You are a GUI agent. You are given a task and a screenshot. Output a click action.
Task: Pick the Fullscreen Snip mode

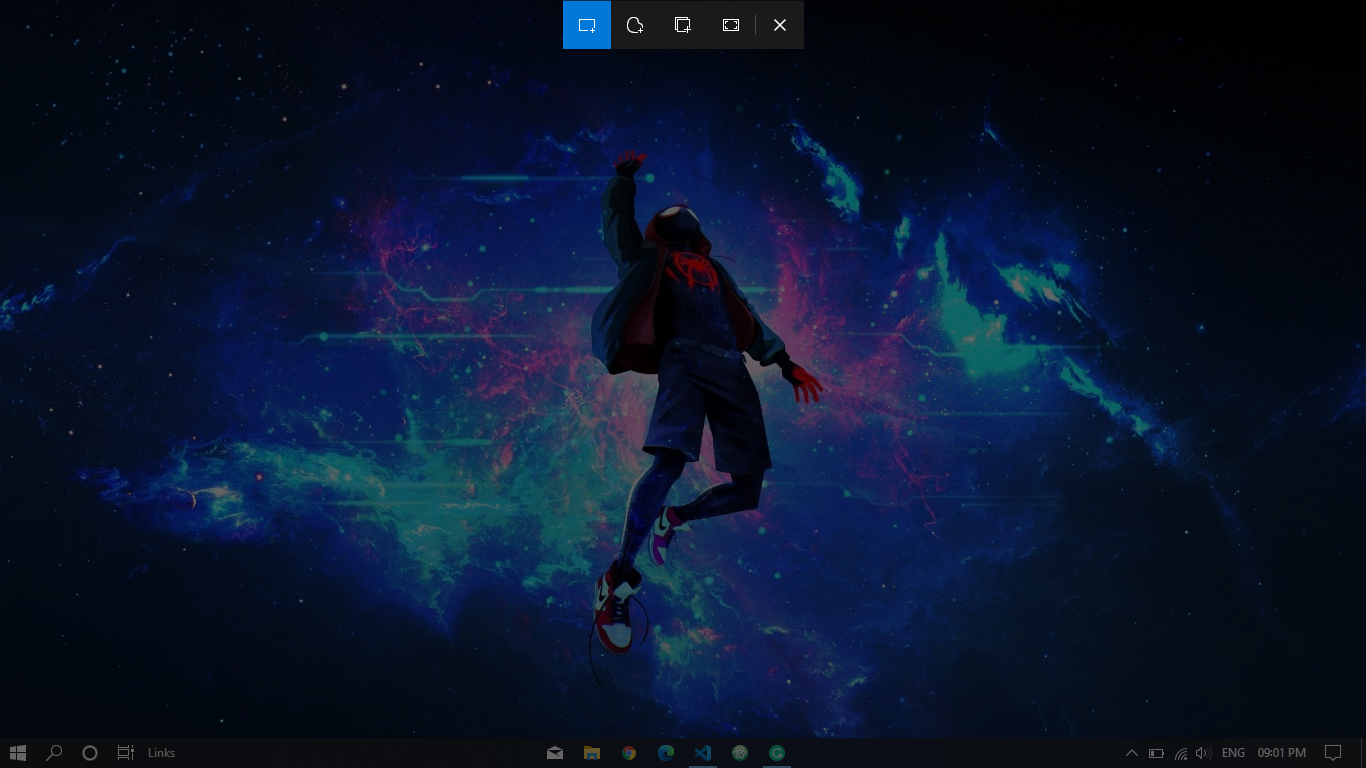731,25
